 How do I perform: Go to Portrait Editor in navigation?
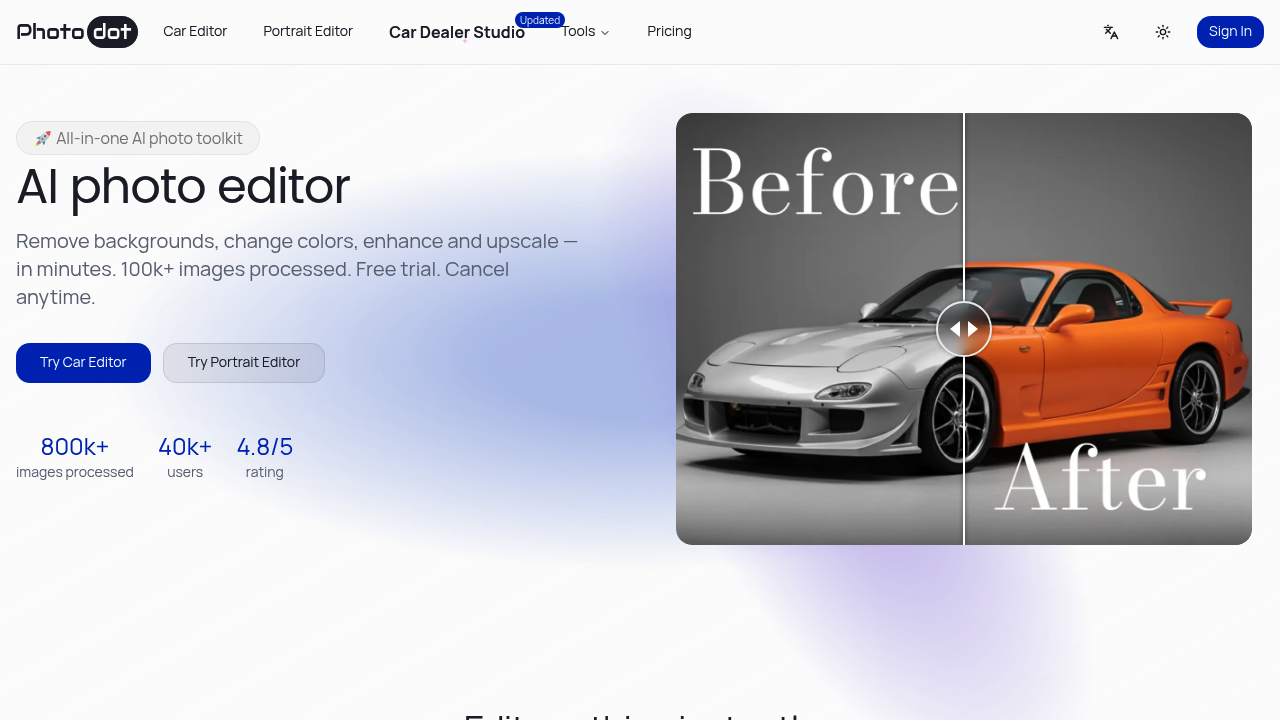(x=308, y=32)
